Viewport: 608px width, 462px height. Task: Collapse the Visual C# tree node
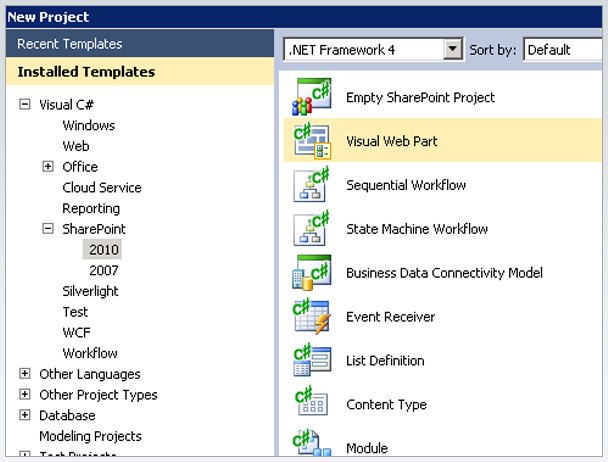coord(25,104)
